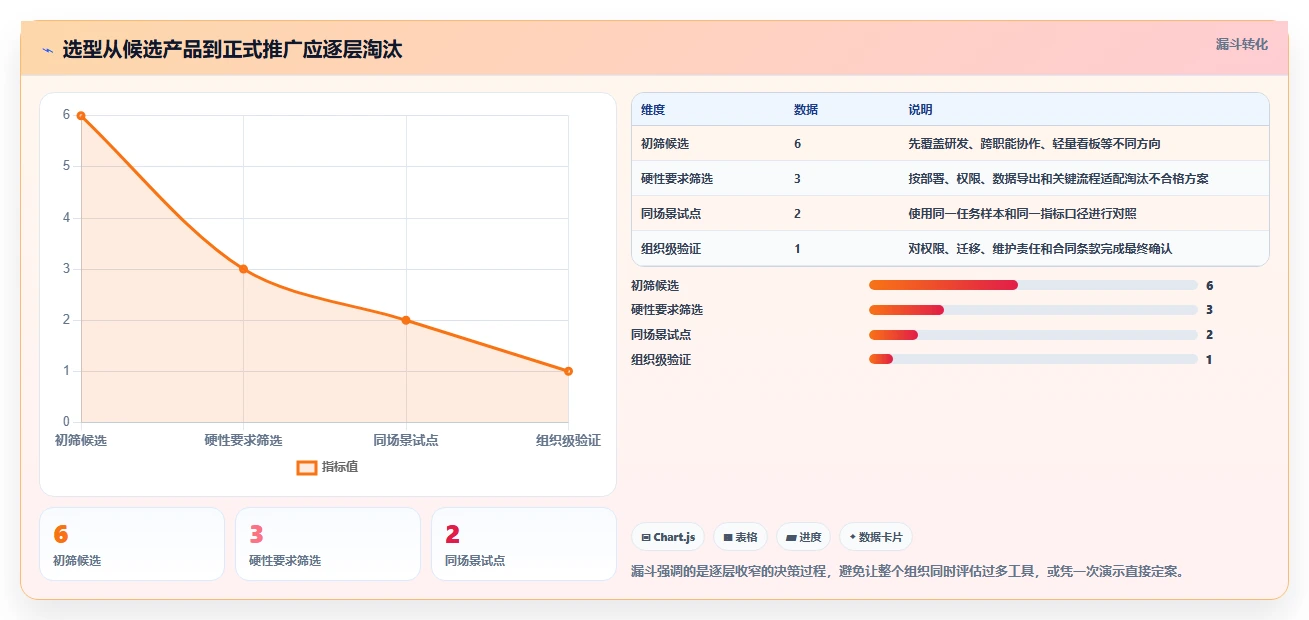Click the footer note starting 漏斗强调的是
The image size is (1309, 620).
point(908,572)
